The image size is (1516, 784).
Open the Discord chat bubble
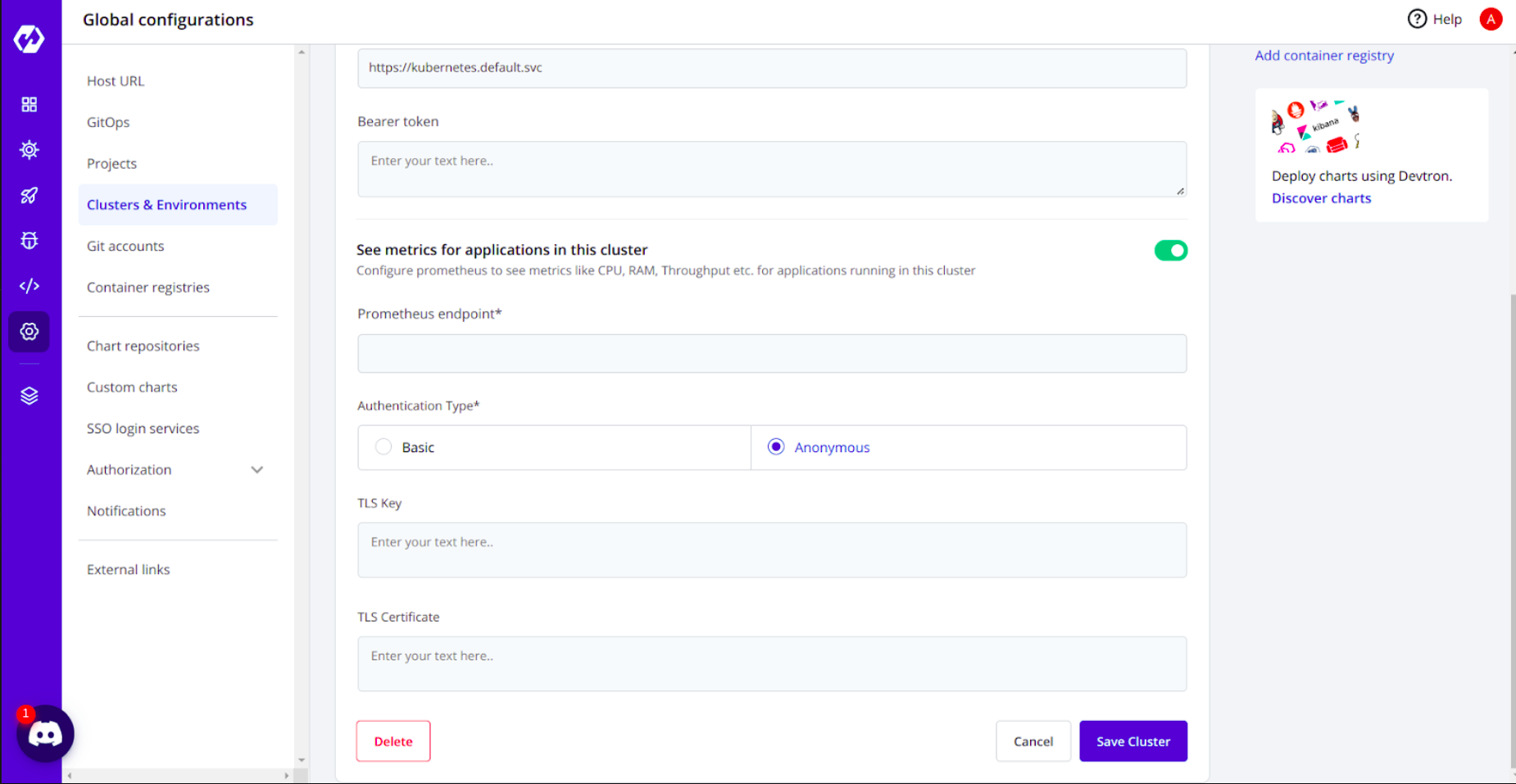point(45,734)
